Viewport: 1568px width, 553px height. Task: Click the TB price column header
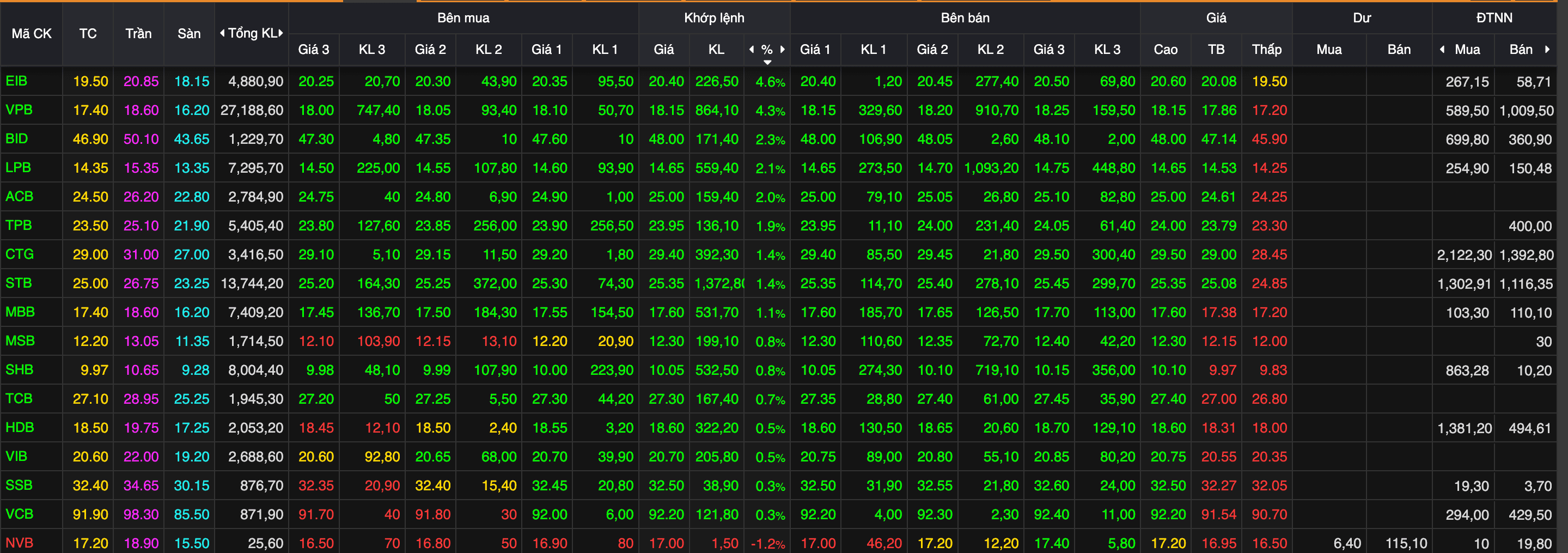[x=1216, y=50]
